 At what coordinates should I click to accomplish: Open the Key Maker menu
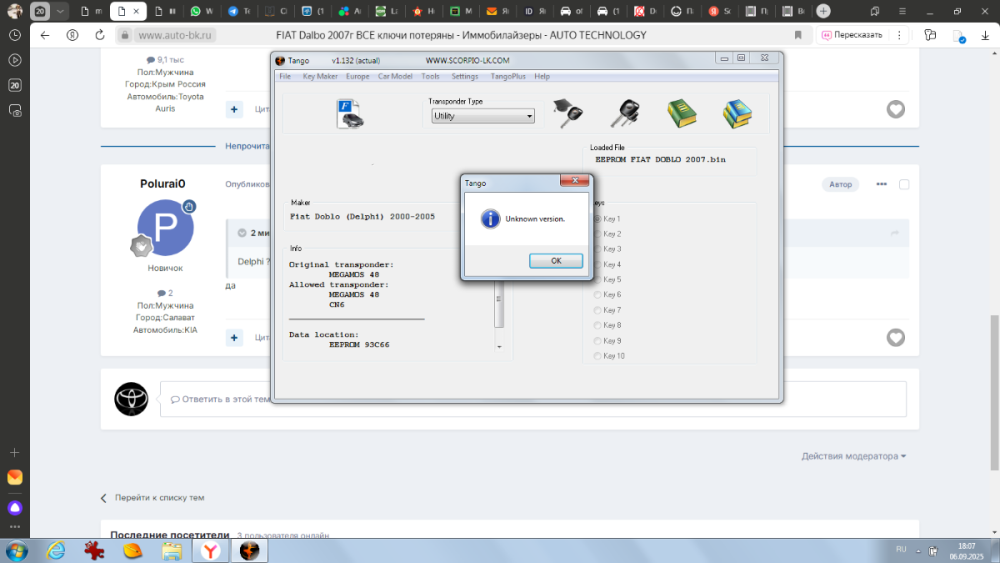click(320, 77)
